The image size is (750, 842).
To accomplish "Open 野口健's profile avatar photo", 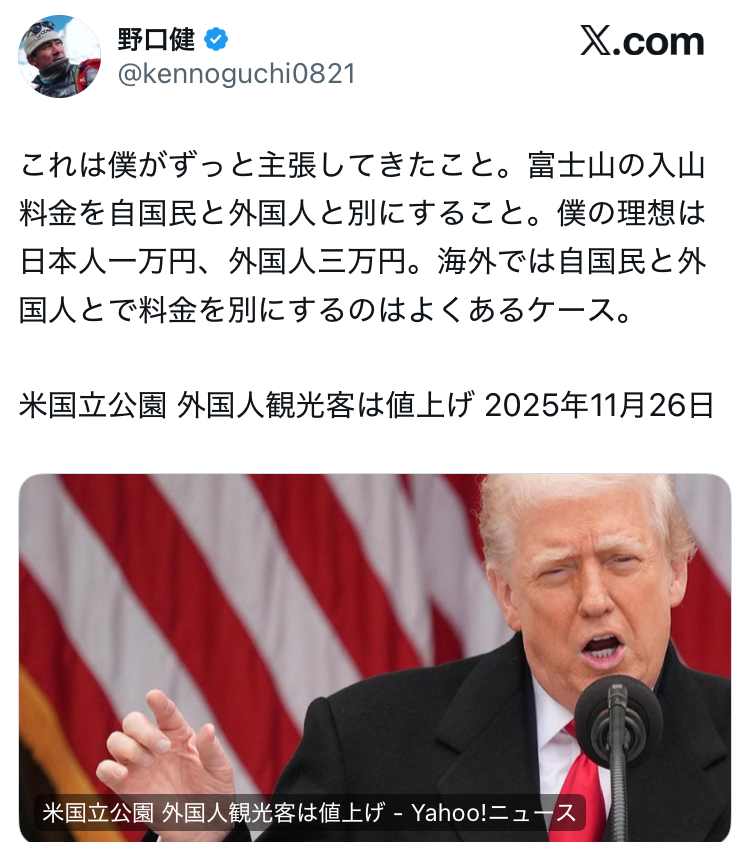I will pos(59,57).
